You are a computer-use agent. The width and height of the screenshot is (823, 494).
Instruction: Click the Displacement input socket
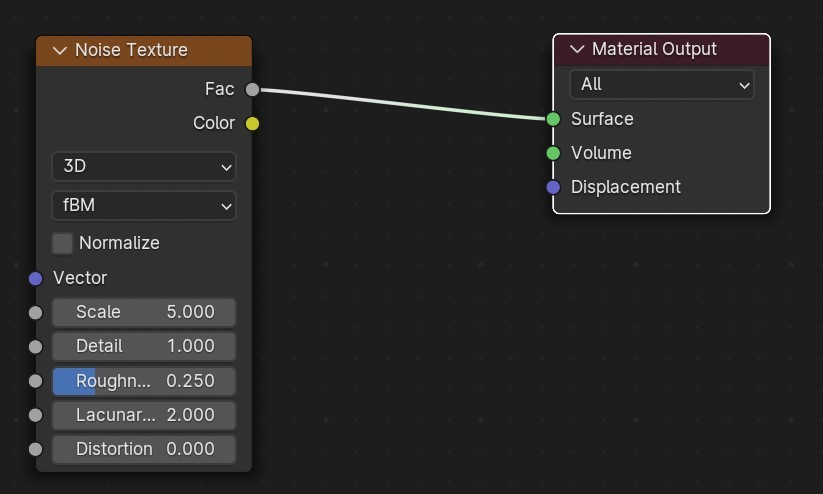click(553, 187)
